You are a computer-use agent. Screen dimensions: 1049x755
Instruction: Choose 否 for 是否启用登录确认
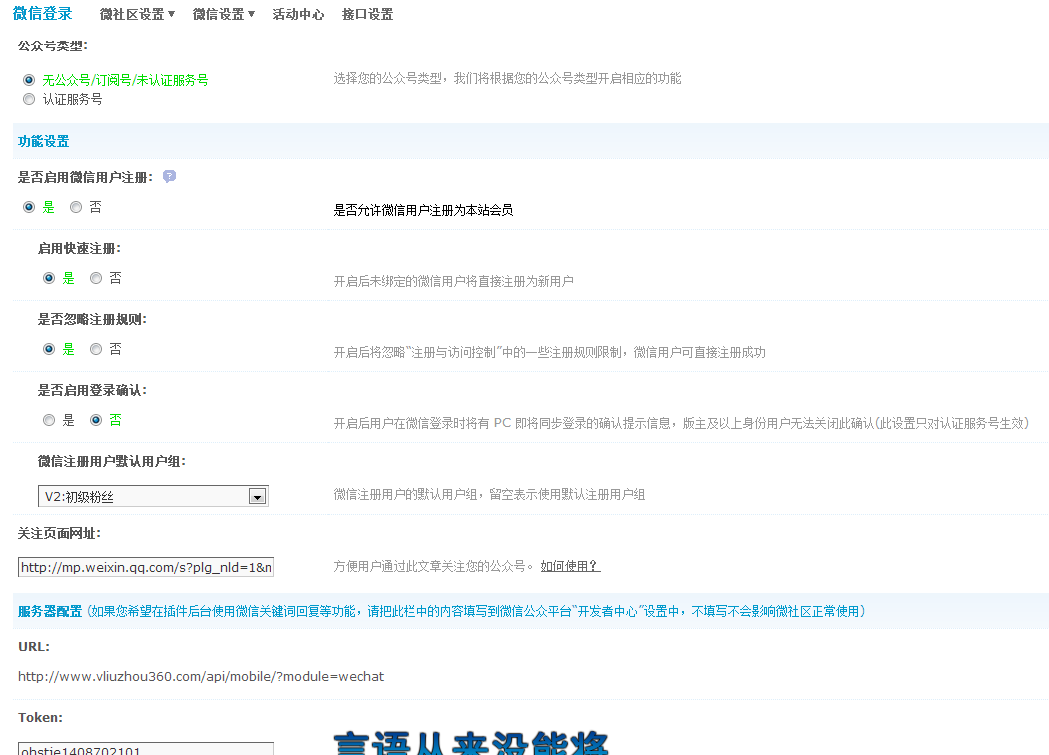96,420
